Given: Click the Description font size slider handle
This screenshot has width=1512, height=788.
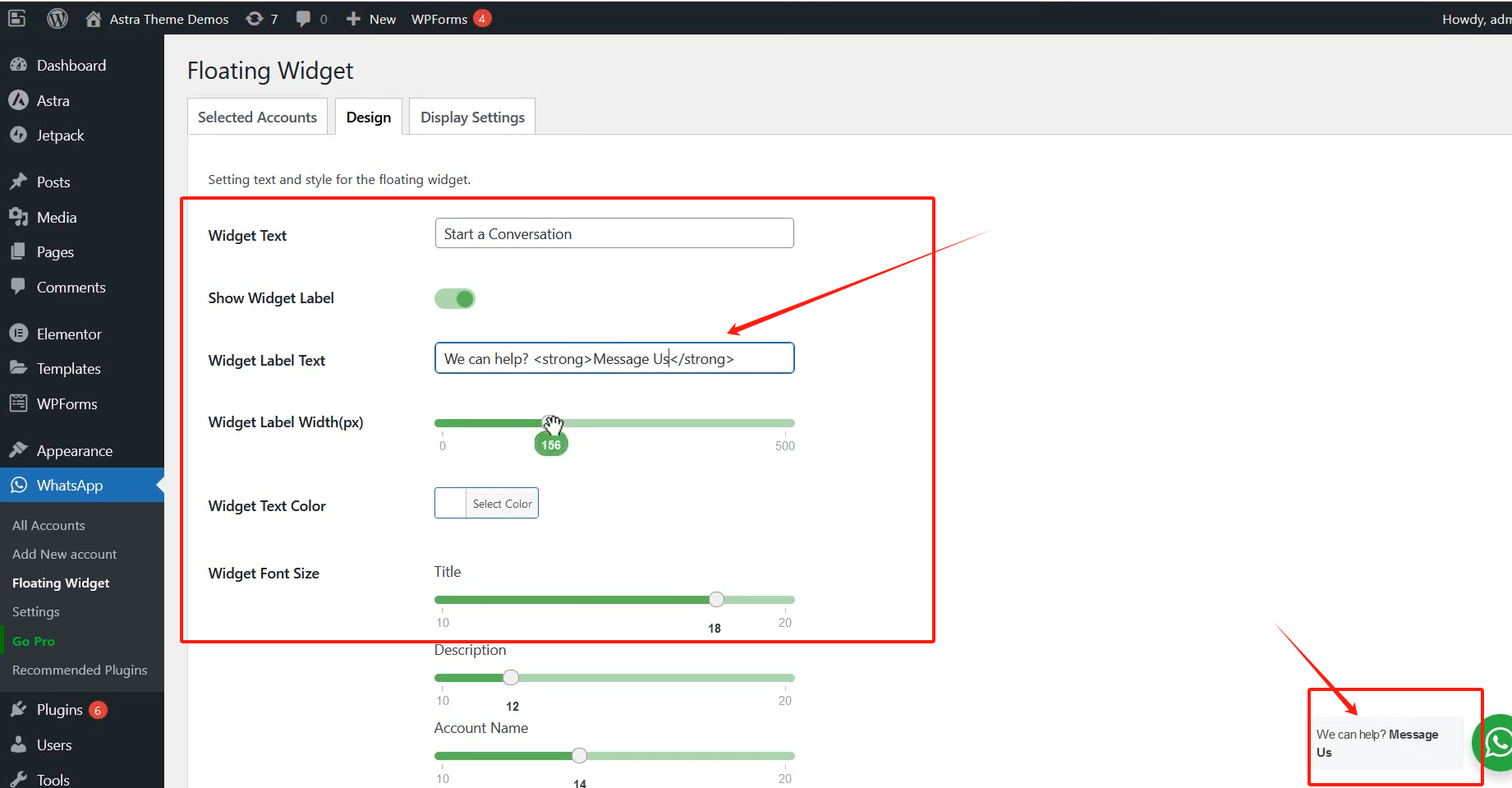Looking at the screenshot, I should click(511, 678).
